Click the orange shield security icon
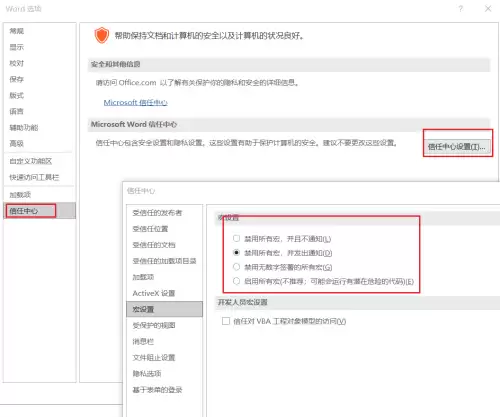Image resolution: width=500 pixels, height=417 pixels. (102, 35)
